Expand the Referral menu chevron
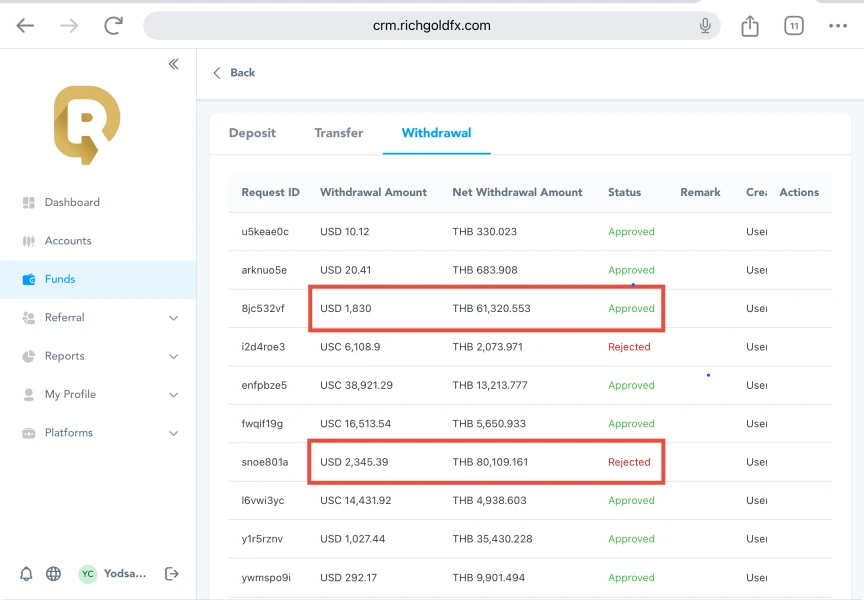This screenshot has width=864, height=600. click(x=174, y=318)
